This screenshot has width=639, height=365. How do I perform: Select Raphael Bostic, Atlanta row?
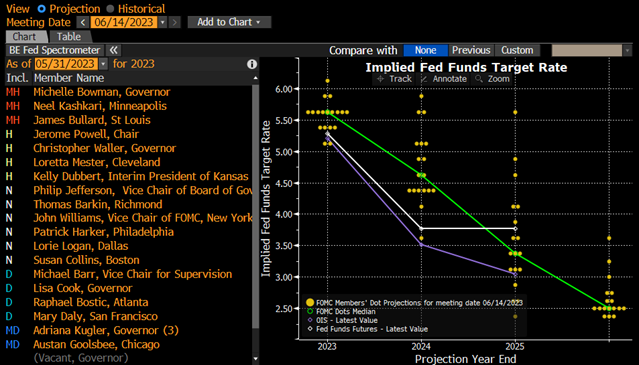129,302
